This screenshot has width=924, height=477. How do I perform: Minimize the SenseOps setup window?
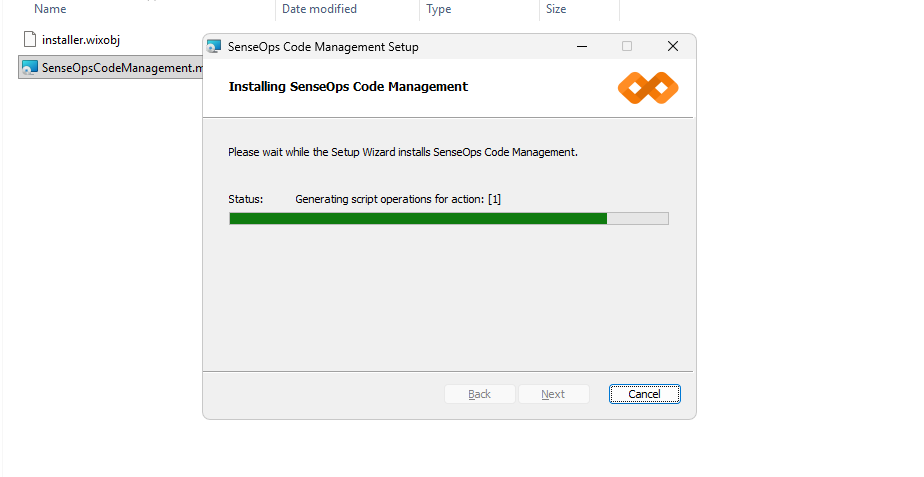coord(581,47)
